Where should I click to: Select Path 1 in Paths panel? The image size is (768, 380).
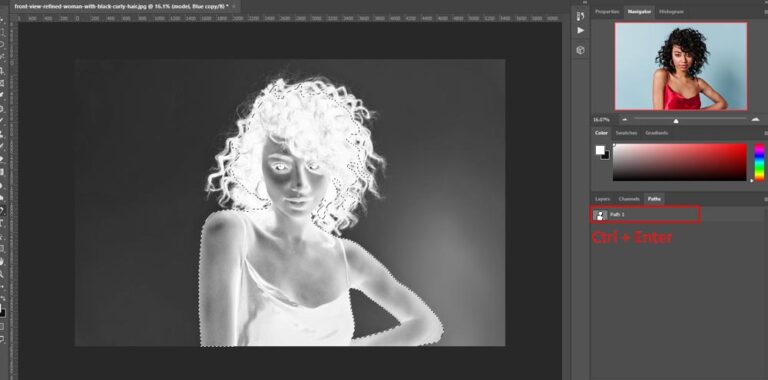coord(645,214)
